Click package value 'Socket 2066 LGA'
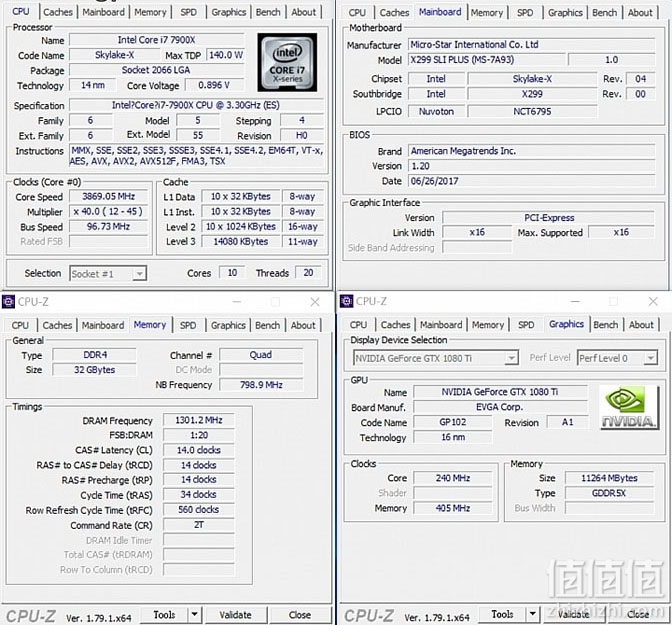 point(156,70)
